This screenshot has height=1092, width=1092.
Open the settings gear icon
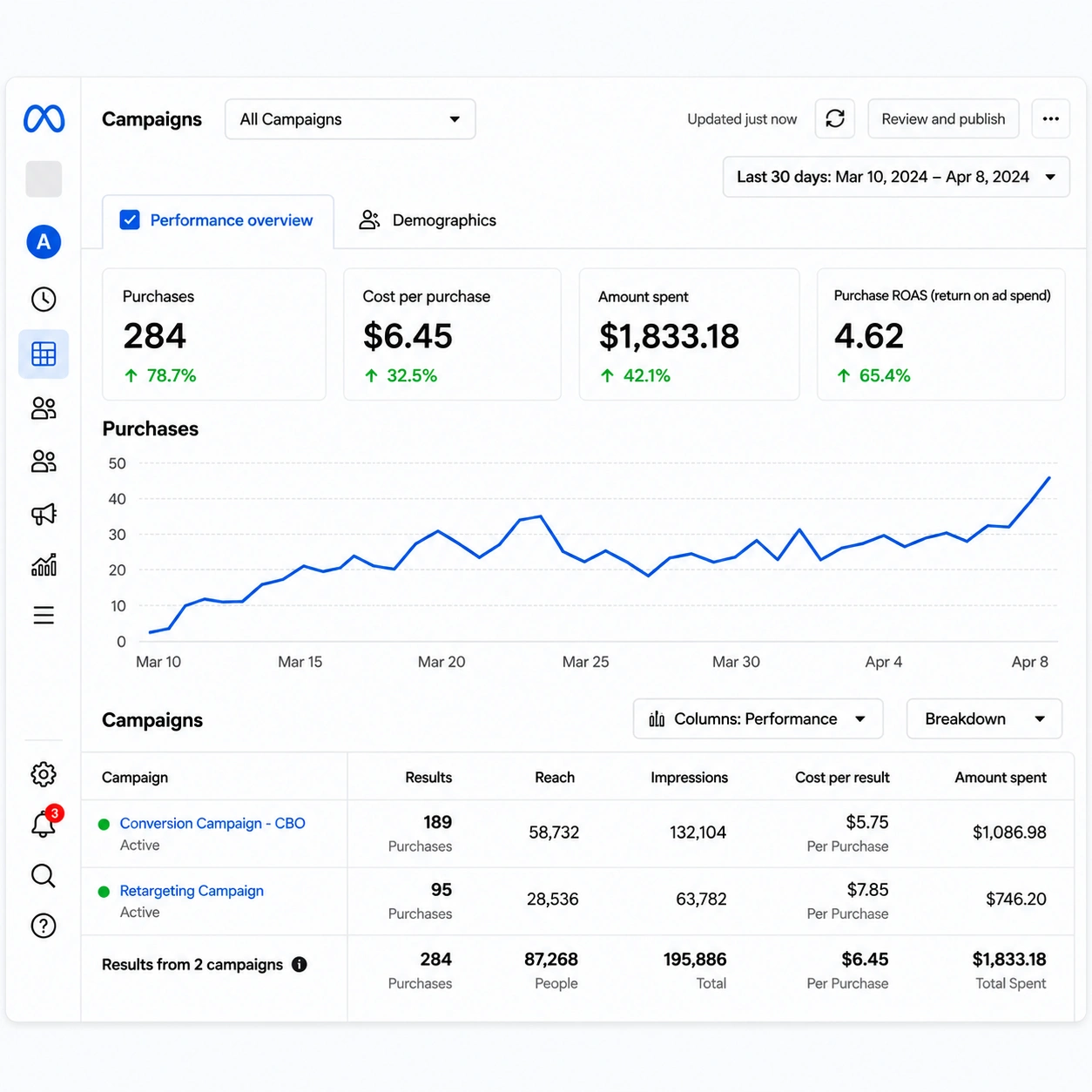[x=44, y=774]
